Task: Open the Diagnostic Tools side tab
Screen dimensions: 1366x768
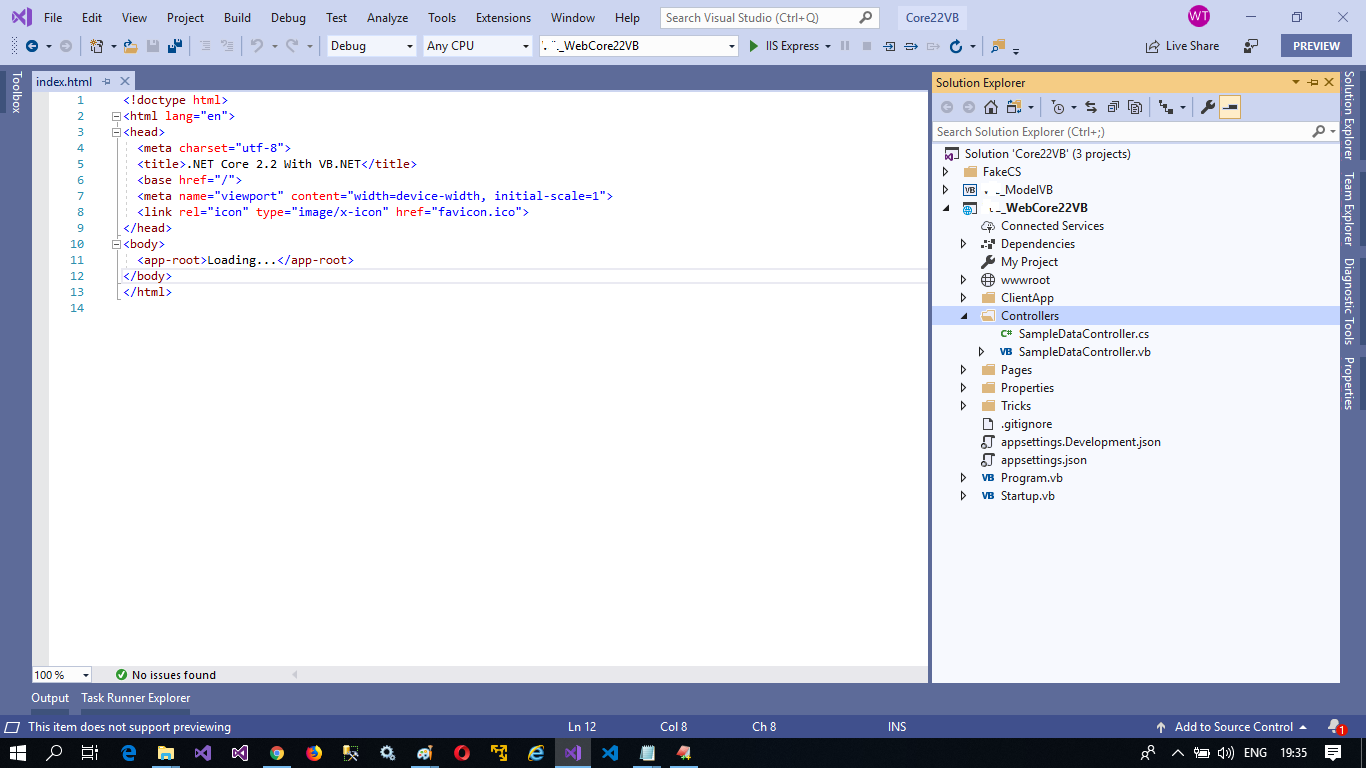Action: (x=1348, y=301)
